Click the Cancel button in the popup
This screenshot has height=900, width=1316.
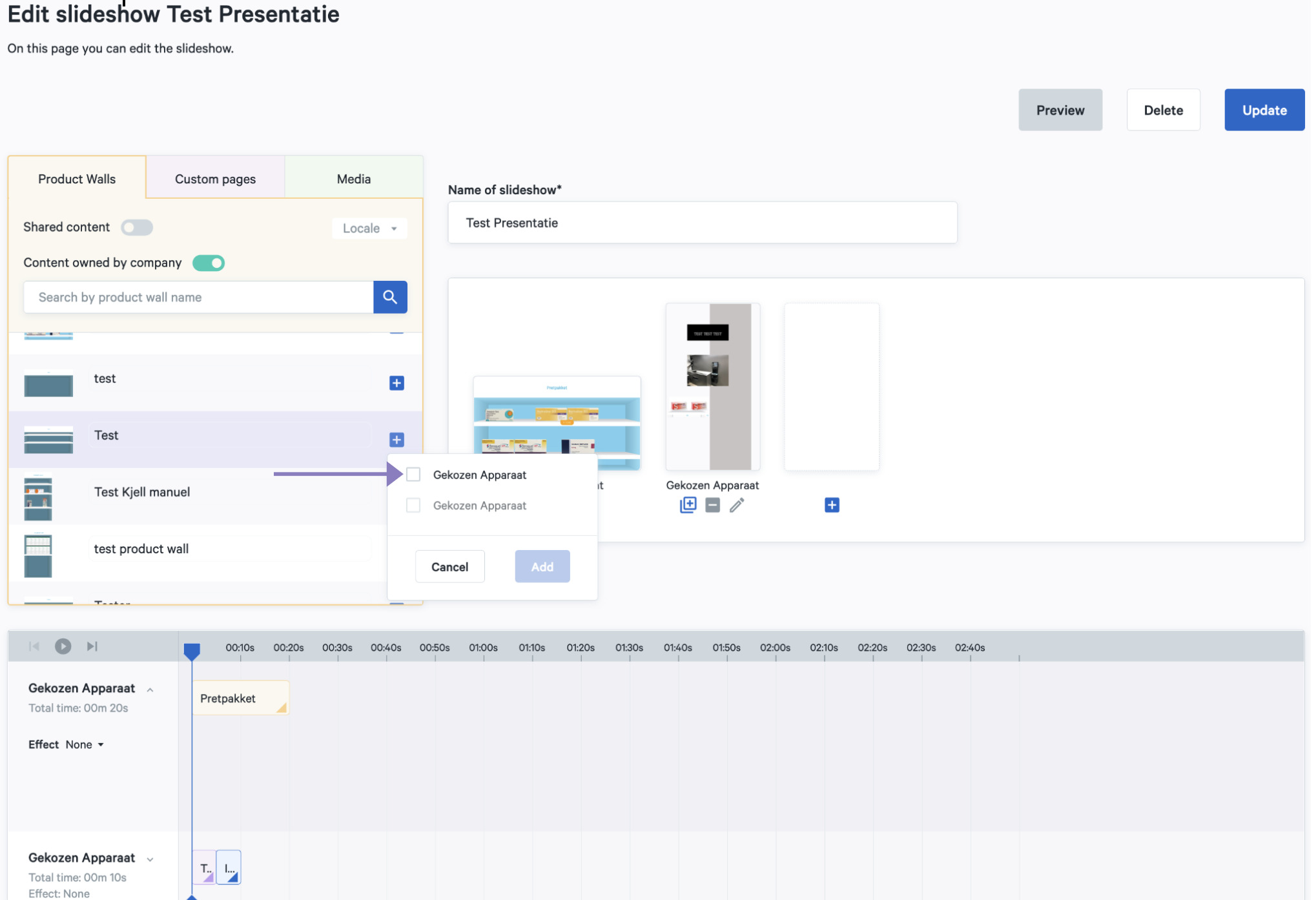coord(448,566)
